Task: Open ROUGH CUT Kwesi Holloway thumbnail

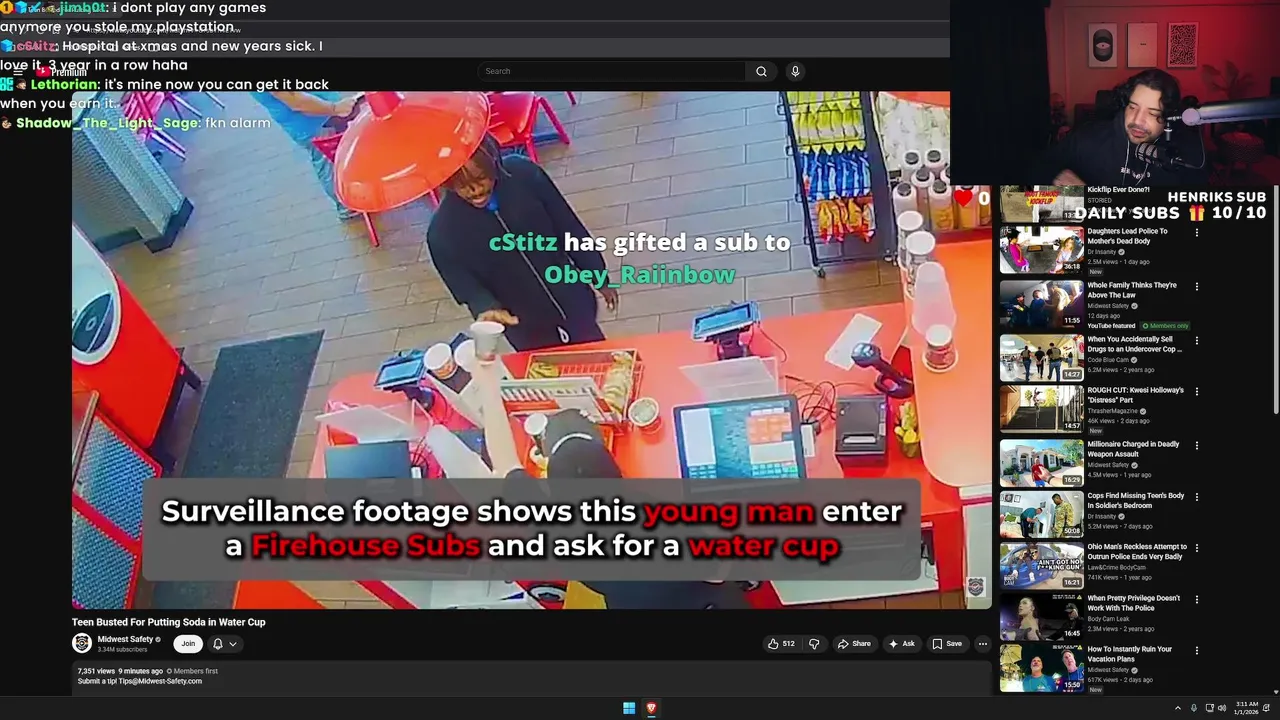Action: coord(1041,408)
